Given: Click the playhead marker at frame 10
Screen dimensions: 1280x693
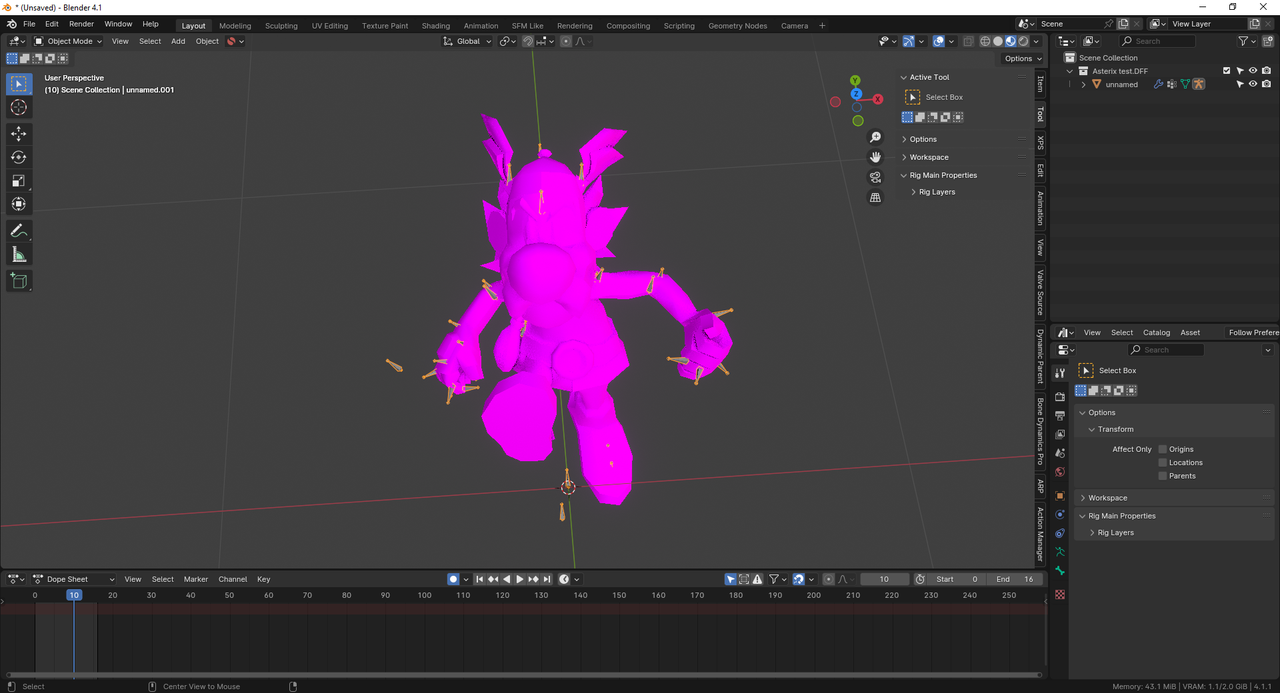Looking at the screenshot, I should pyautogui.click(x=74, y=595).
